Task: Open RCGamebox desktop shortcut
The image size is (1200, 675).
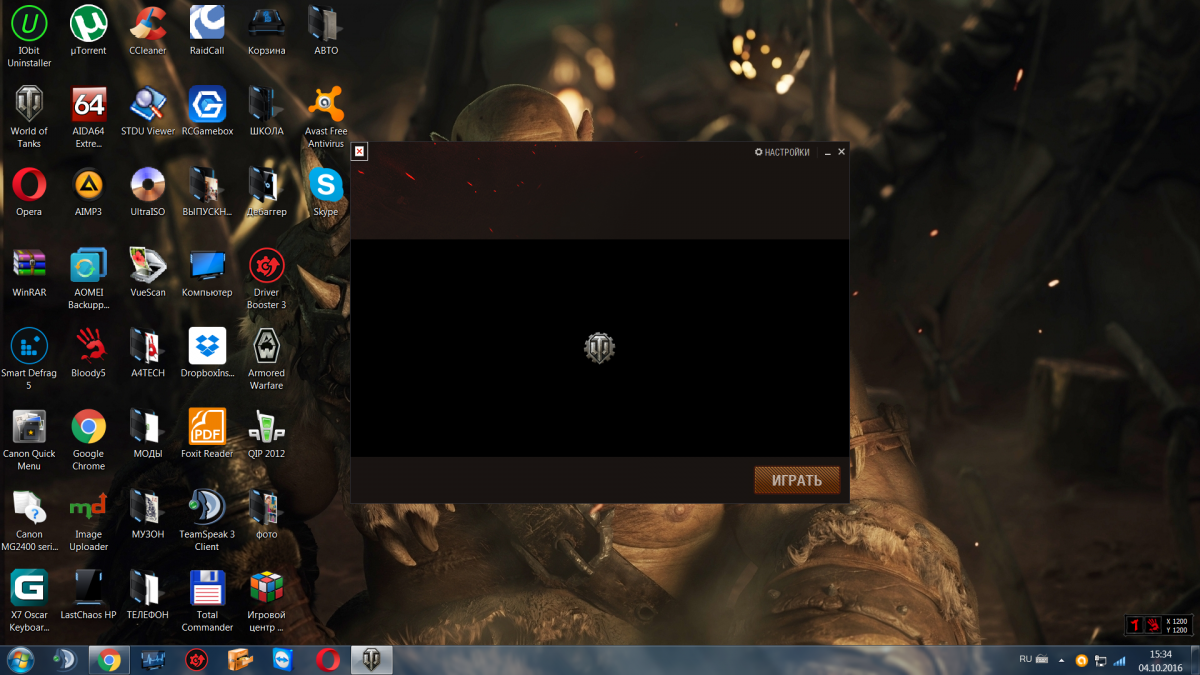Action: coord(207,112)
